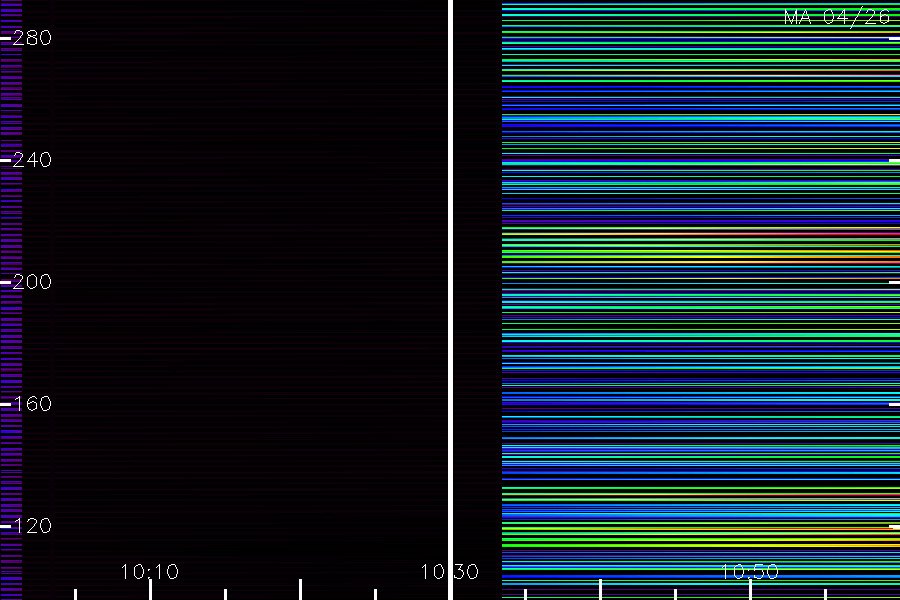Click the MA 04/26 date label

pyautogui.click(x=837, y=17)
